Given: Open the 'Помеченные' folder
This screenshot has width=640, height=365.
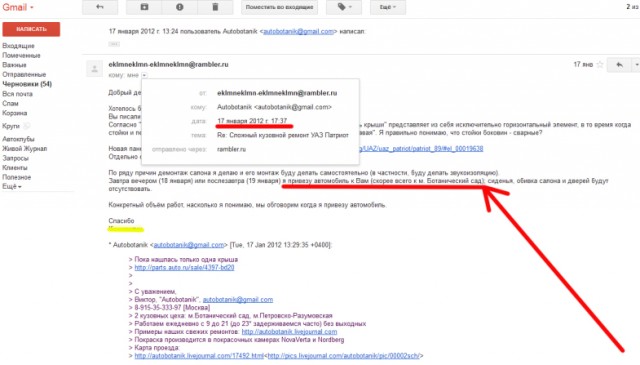Looking at the screenshot, I should (x=21, y=55).
